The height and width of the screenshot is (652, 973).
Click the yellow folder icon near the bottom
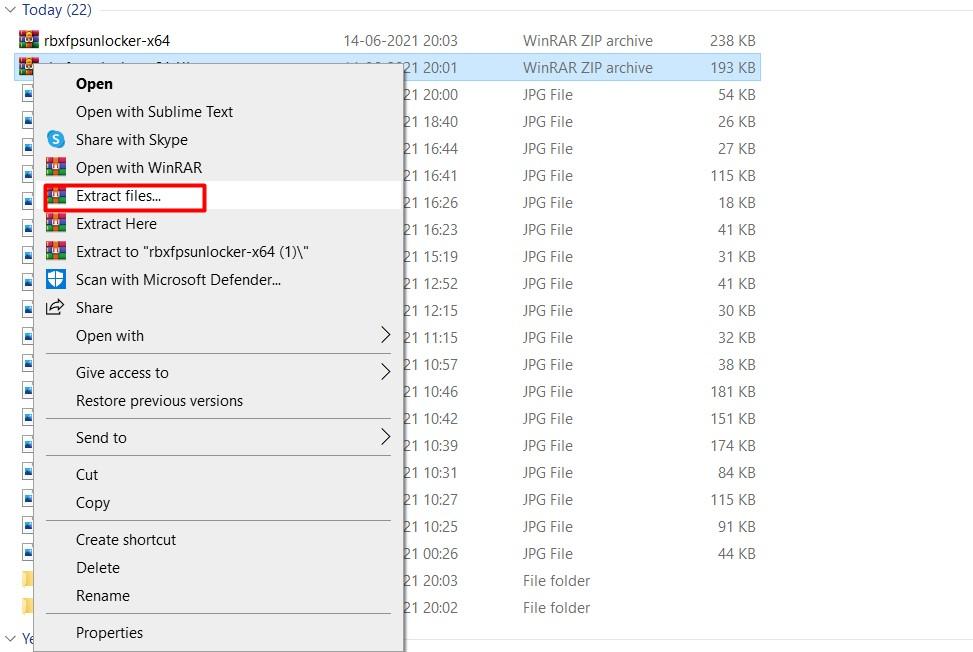click(25, 580)
